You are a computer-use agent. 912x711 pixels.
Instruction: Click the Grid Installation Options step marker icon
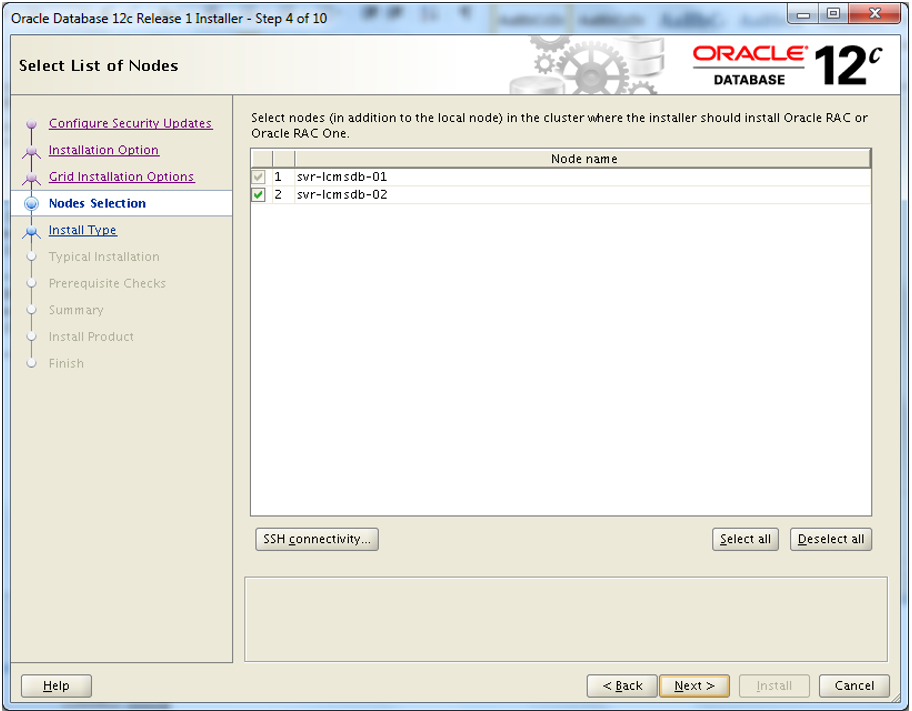point(31,177)
